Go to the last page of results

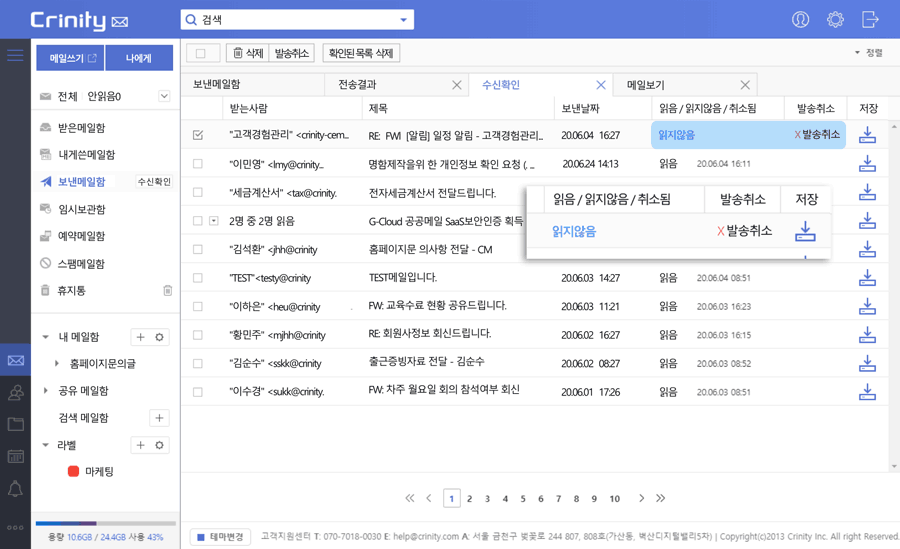pyautogui.click(x=661, y=498)
